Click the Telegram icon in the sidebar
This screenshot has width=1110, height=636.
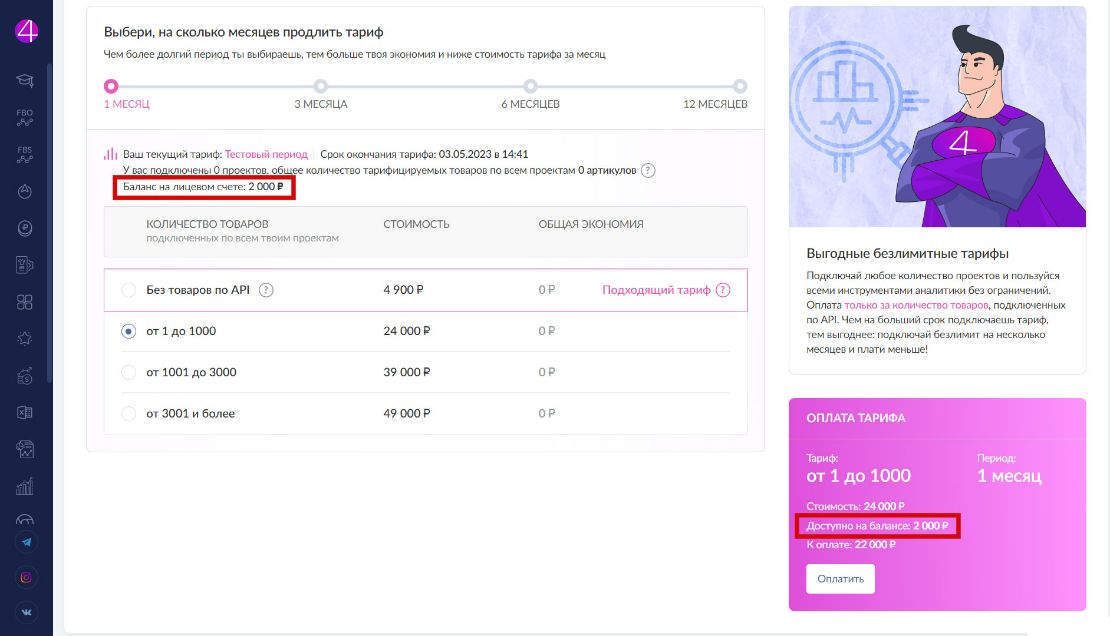point(27,542)
